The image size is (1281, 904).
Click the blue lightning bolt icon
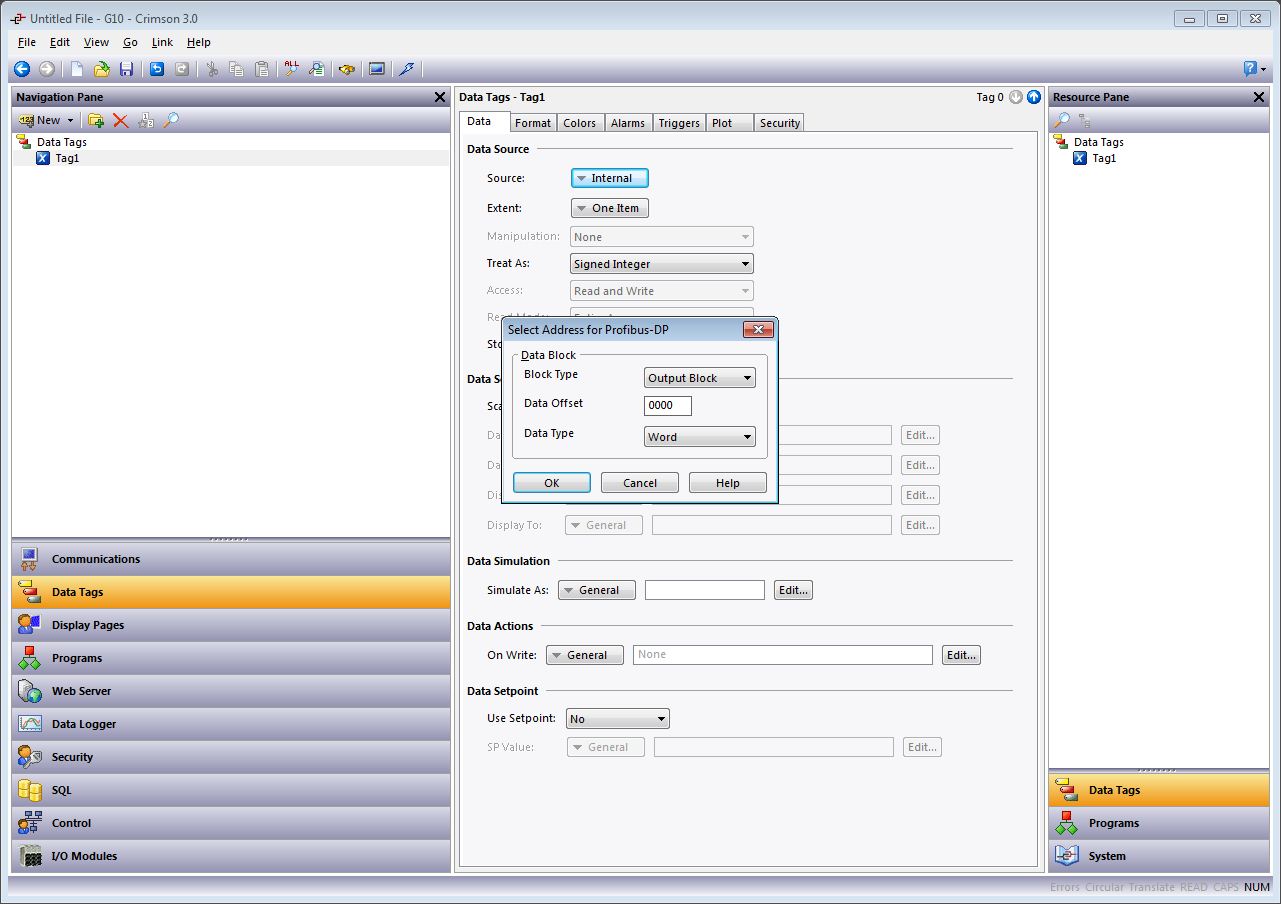[x=406, y=69]
